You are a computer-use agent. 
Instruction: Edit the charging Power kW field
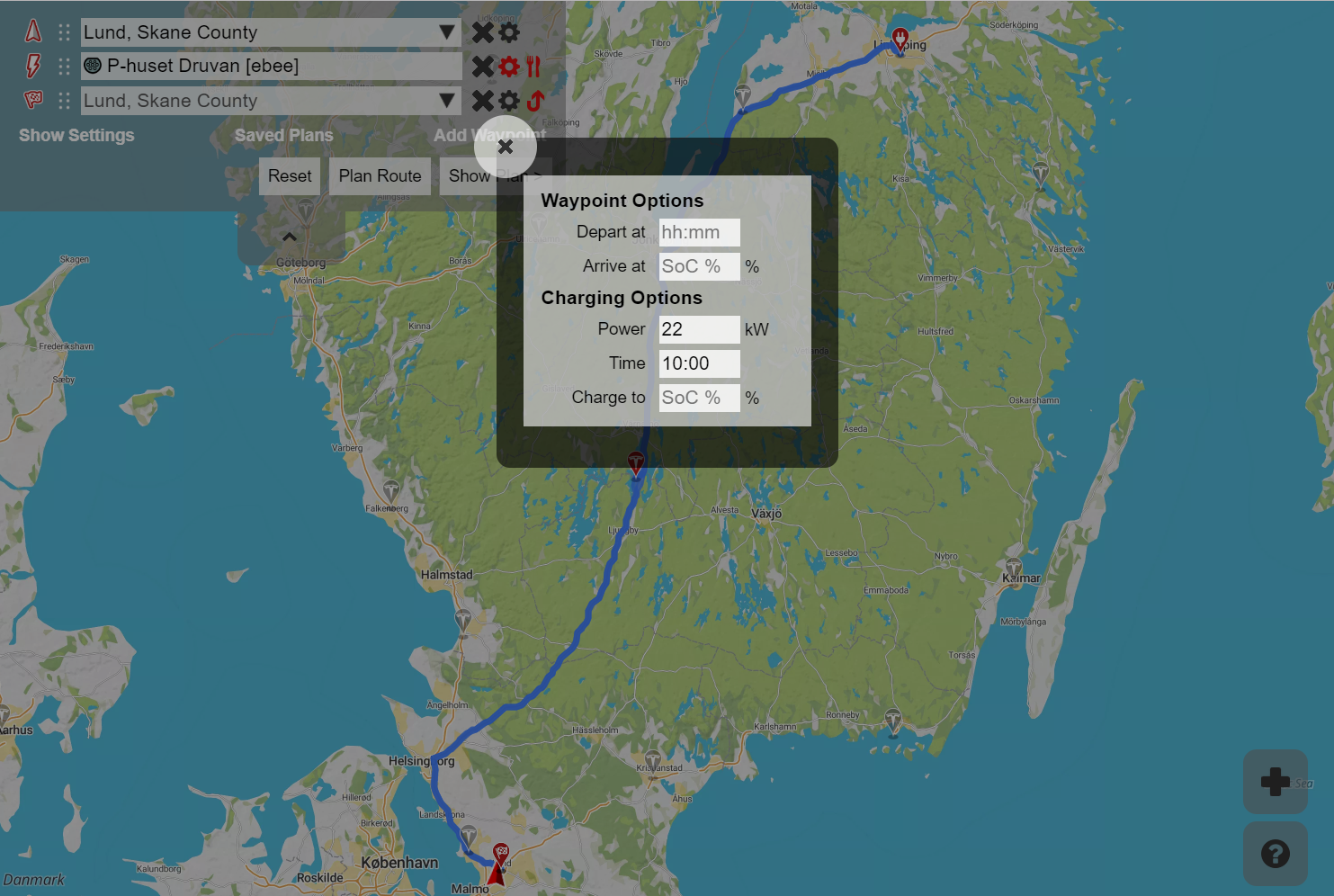pos(699,329)
